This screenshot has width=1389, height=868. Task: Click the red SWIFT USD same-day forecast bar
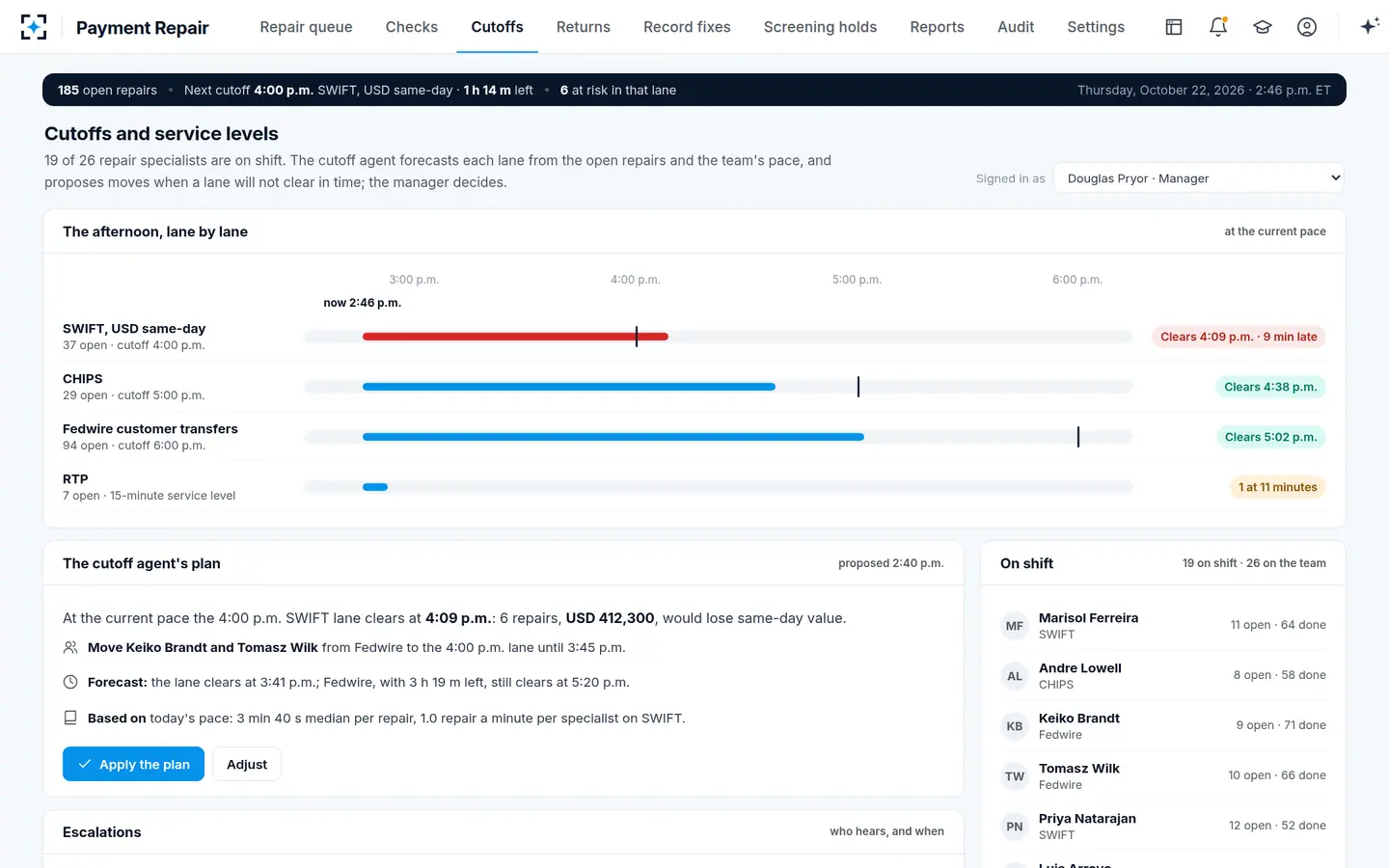pos(515,337)
